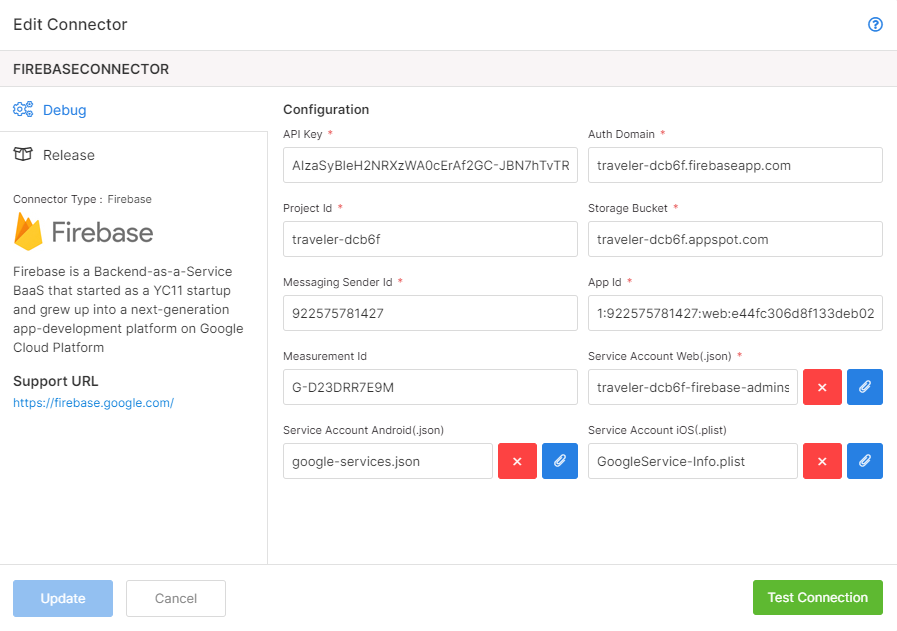
Task: Open the firebase.google.com support link
Action: [x=93, y=403]
